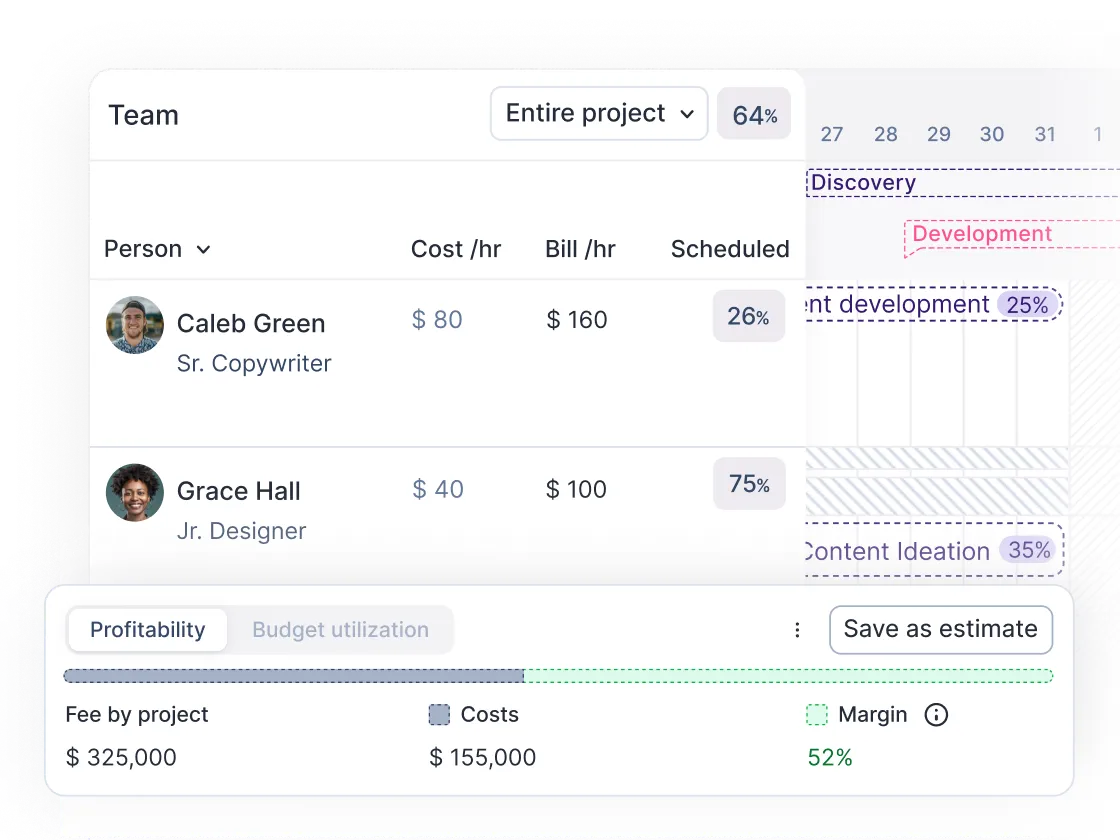The height and width of the screenshot is (840, 1120).
Task: Click Caleb Green's 26% scheduled badge
Action: (x=748, y=316)
